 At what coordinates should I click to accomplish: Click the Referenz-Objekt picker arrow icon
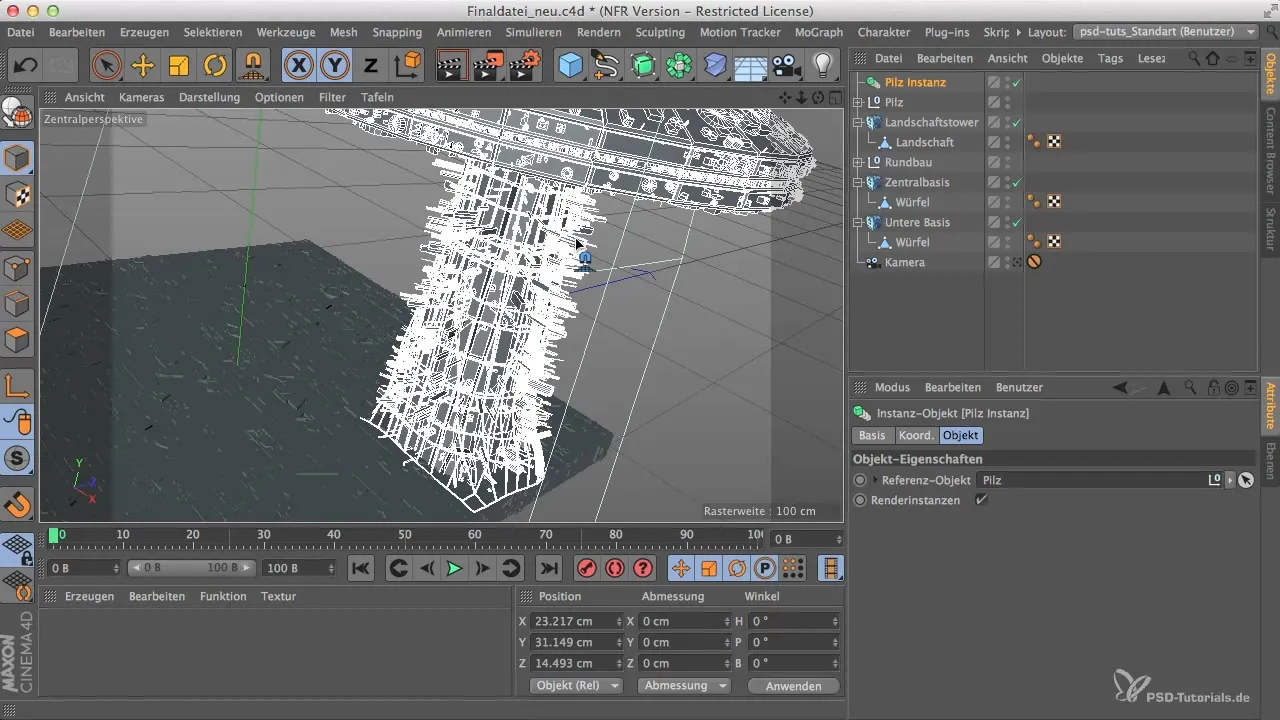point(1245,480)
